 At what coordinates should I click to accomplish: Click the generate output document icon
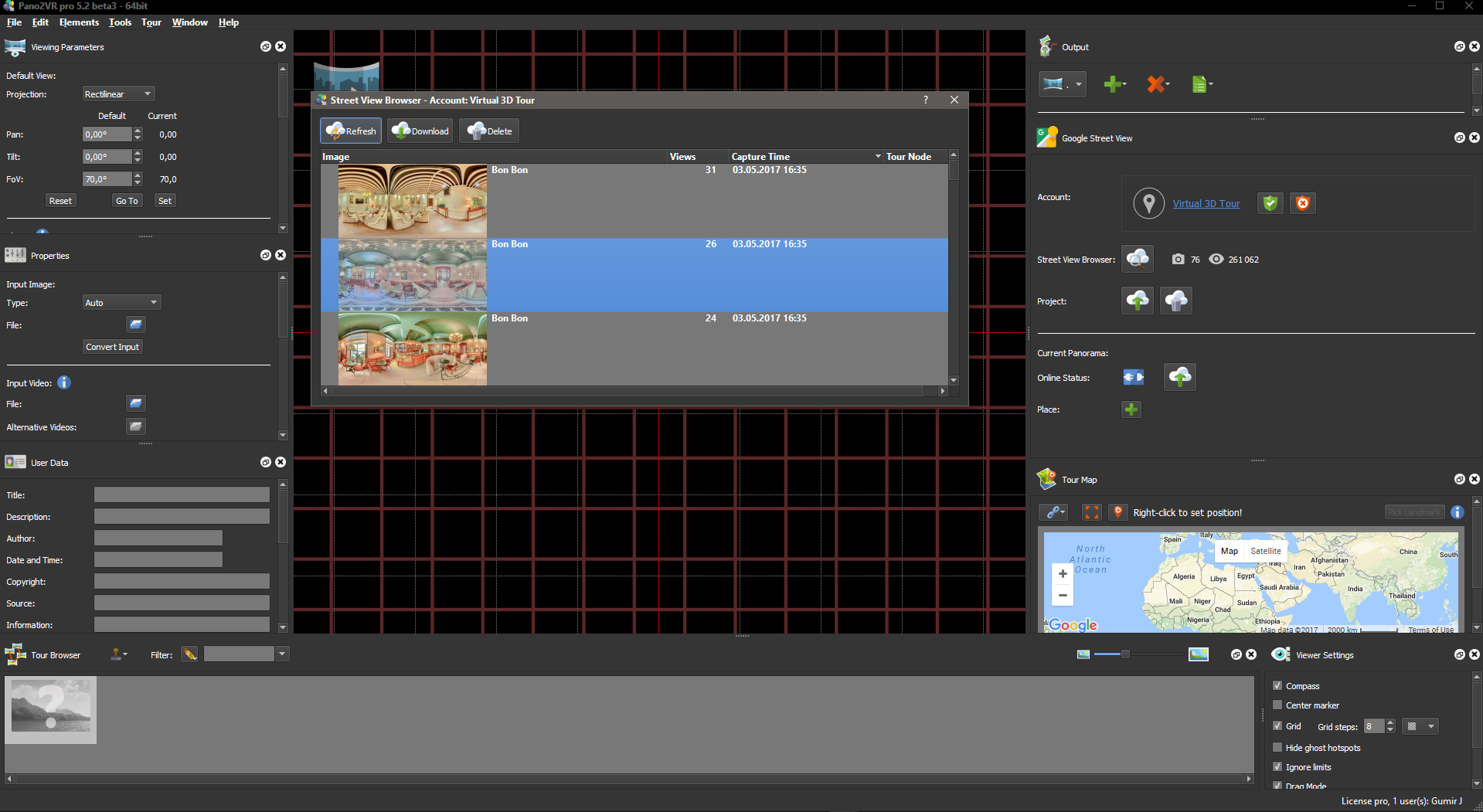point(1201,84)
